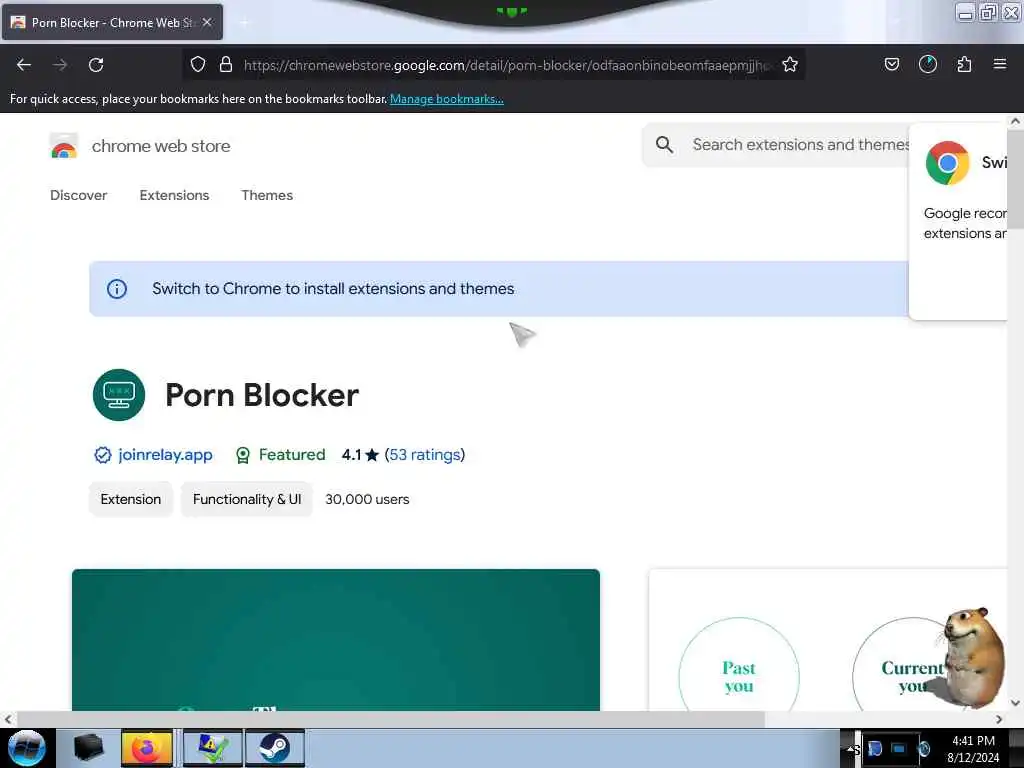
Task: Open the green promotional screenshot thumbnail
Action: [x=336, y=639]
